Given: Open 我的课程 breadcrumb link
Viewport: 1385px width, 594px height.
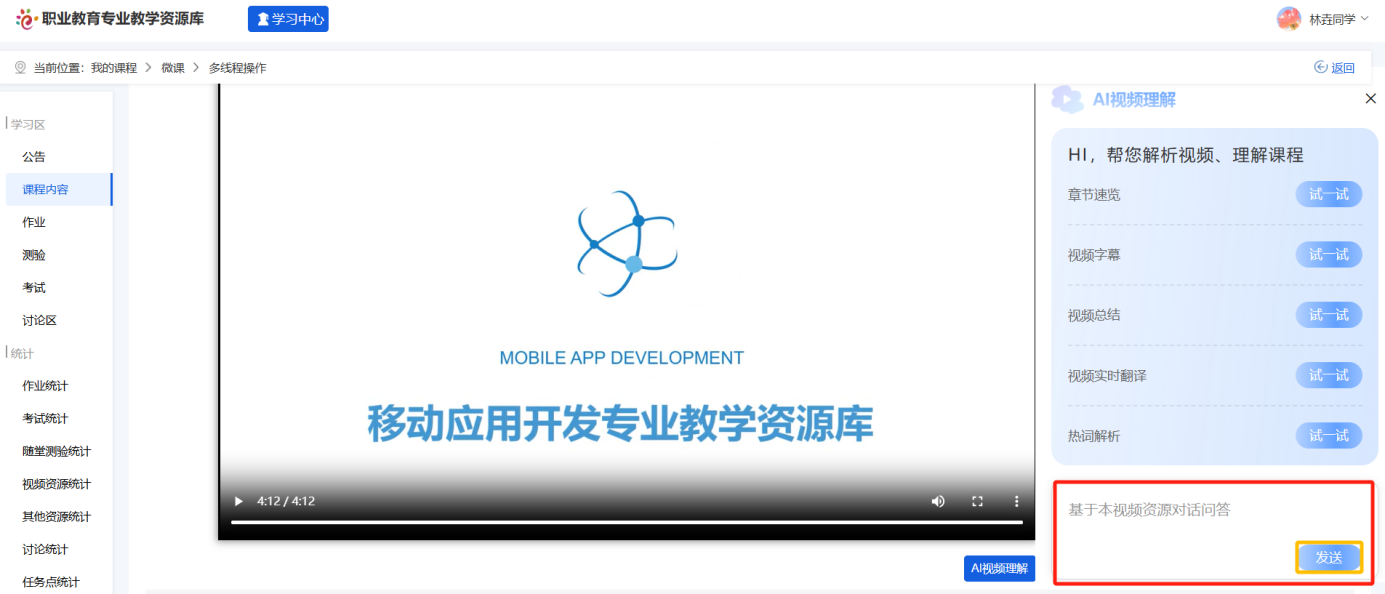Looking at the screenshot, I should (114, 68).
